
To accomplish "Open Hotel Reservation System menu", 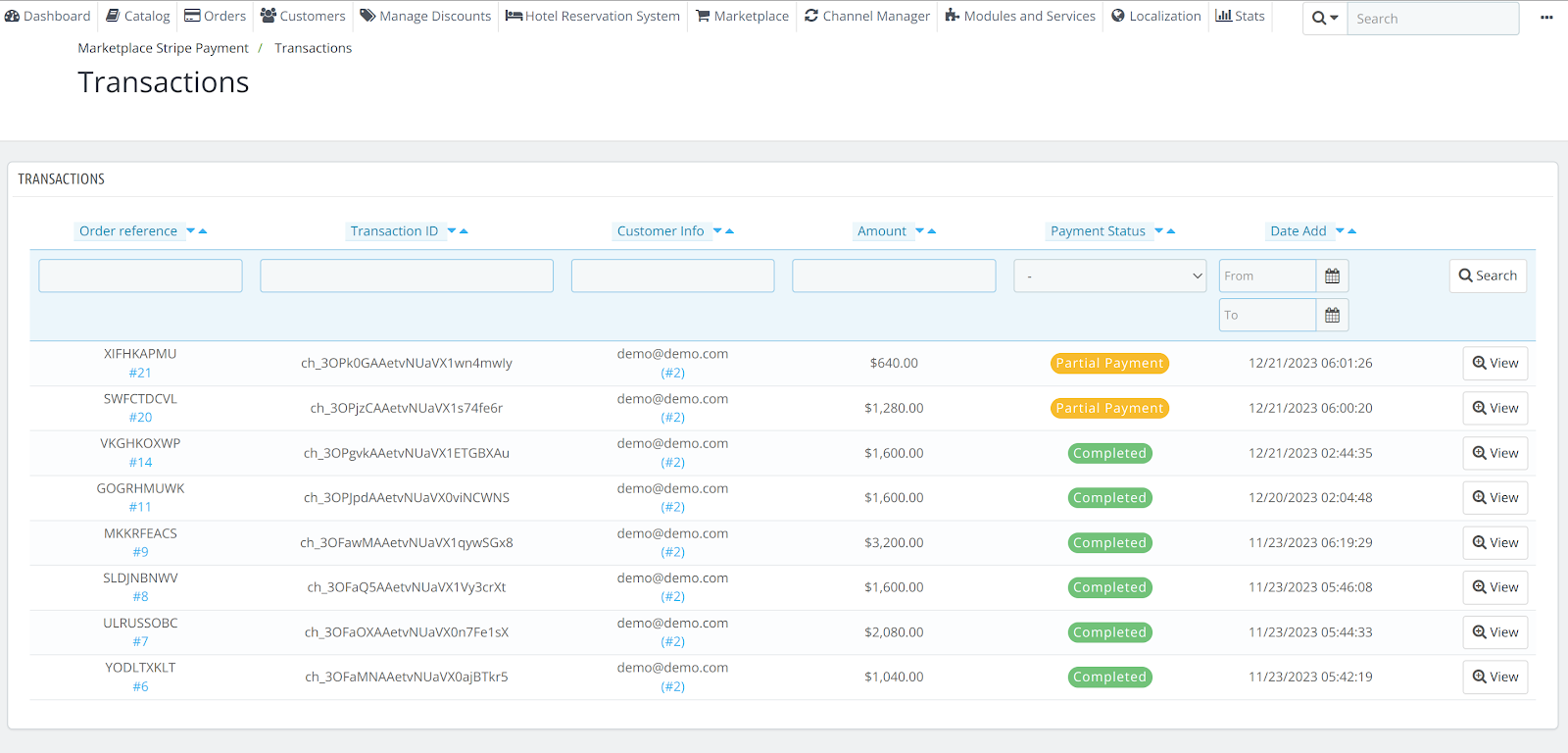I will click(x=593, y=16).
